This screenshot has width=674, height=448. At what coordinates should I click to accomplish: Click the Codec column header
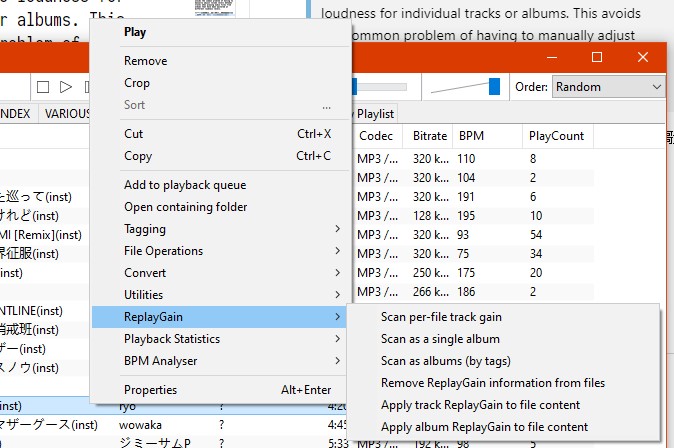point(377,136)
